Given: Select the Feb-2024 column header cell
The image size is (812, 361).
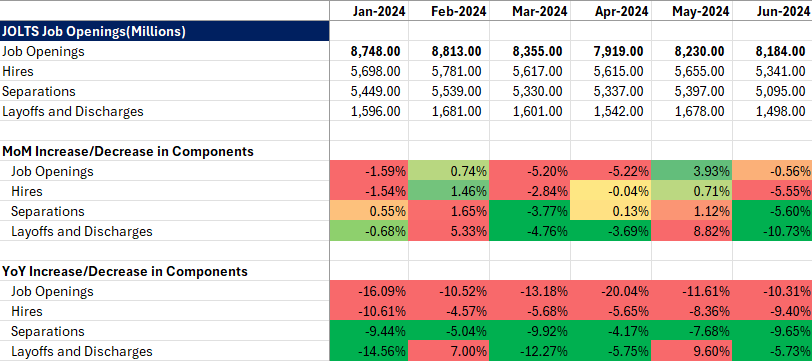Looking at the screenshot, I should click(449, 11).
